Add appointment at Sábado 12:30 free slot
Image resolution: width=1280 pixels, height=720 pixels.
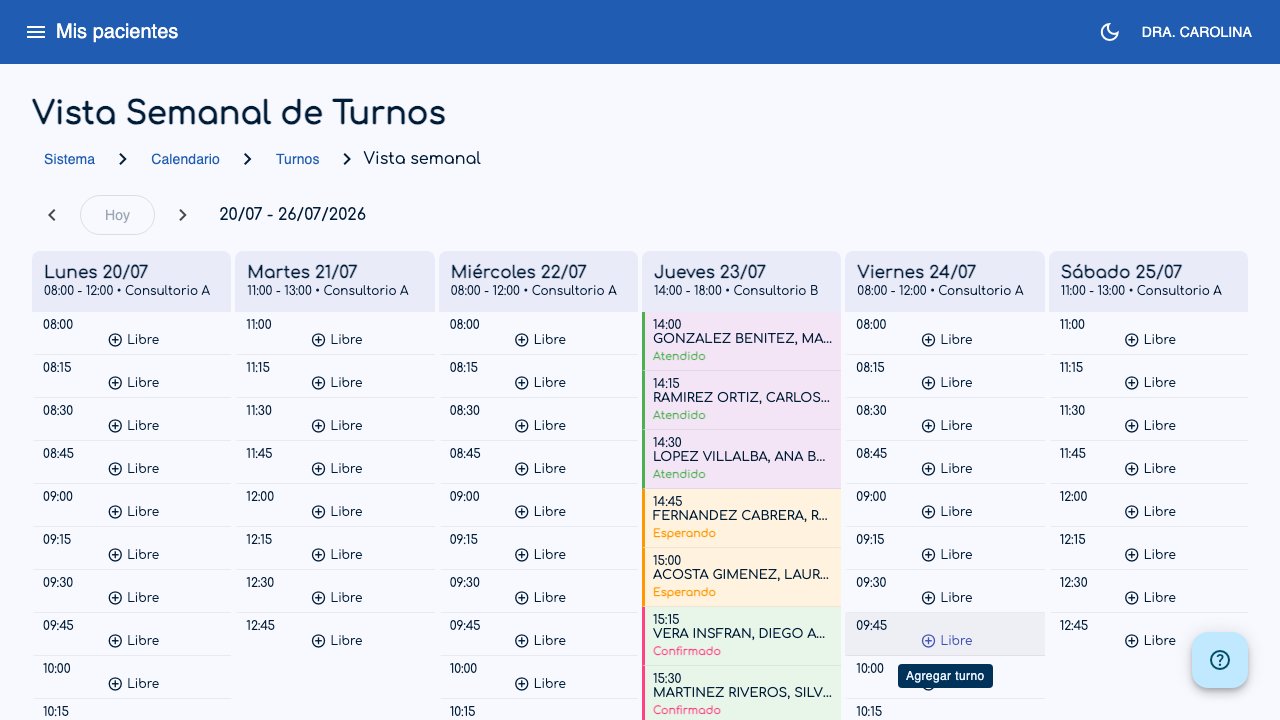tap(1149, 591)
